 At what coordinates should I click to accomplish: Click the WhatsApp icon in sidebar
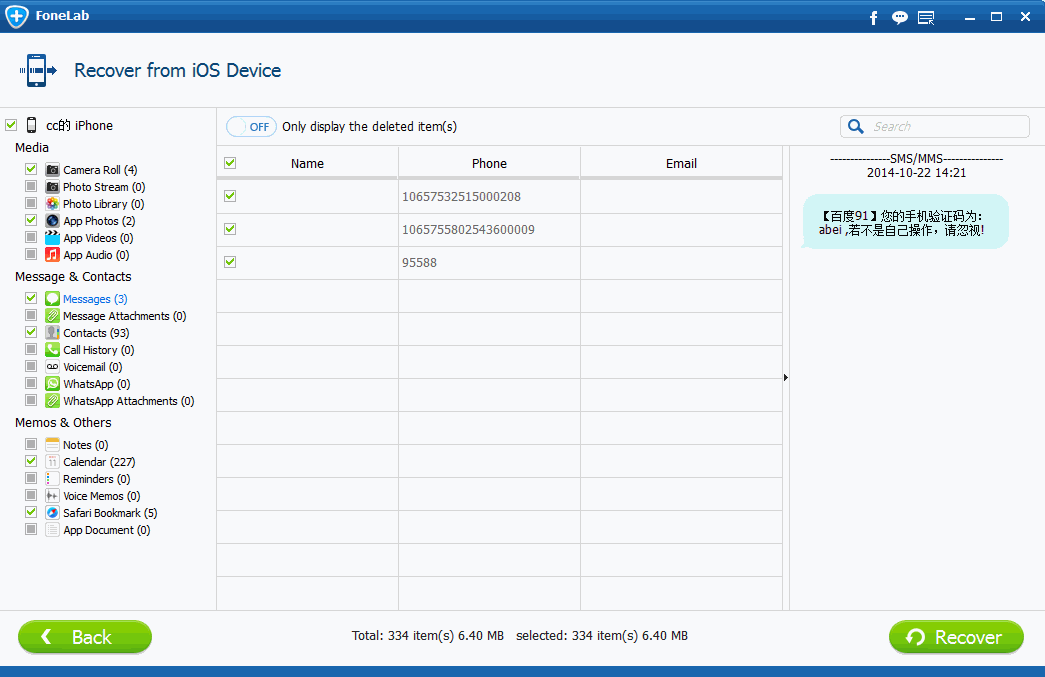point(52,384)
